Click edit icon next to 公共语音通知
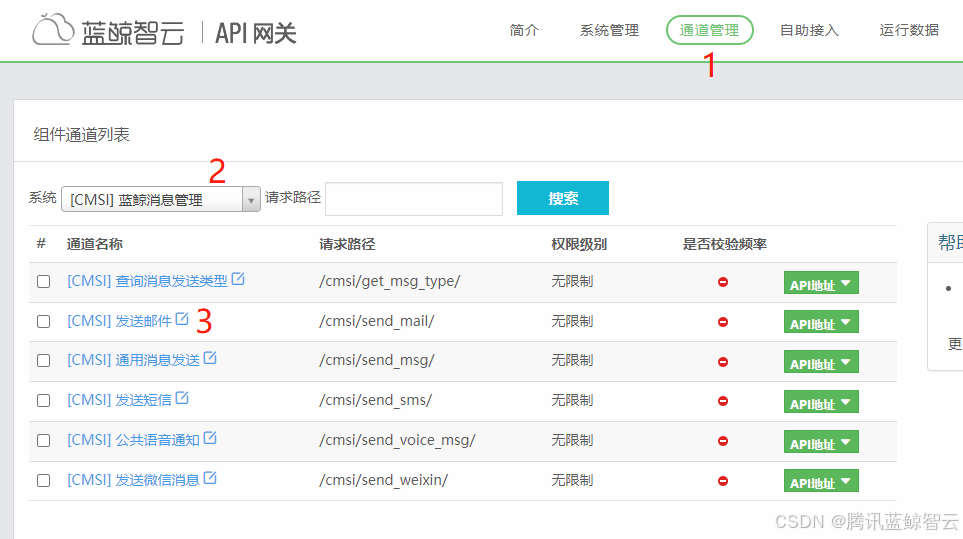 [x=210, y=438]
